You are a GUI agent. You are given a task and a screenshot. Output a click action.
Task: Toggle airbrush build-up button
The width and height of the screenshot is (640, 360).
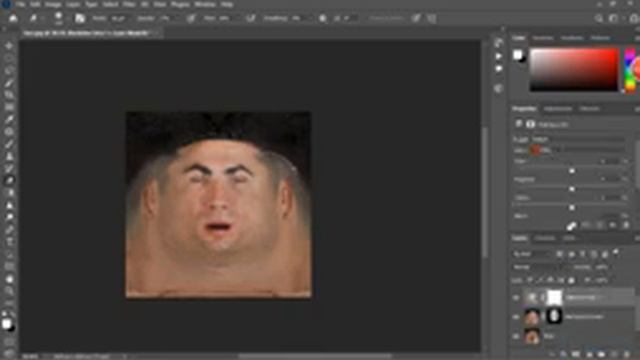251,18
